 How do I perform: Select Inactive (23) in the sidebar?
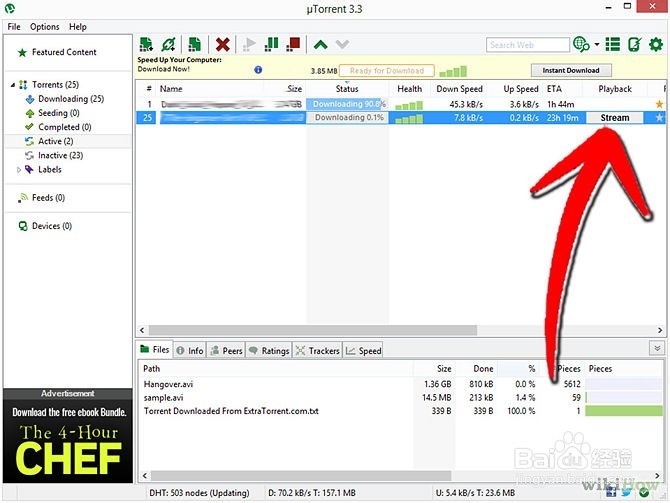[x=60, y=155]
